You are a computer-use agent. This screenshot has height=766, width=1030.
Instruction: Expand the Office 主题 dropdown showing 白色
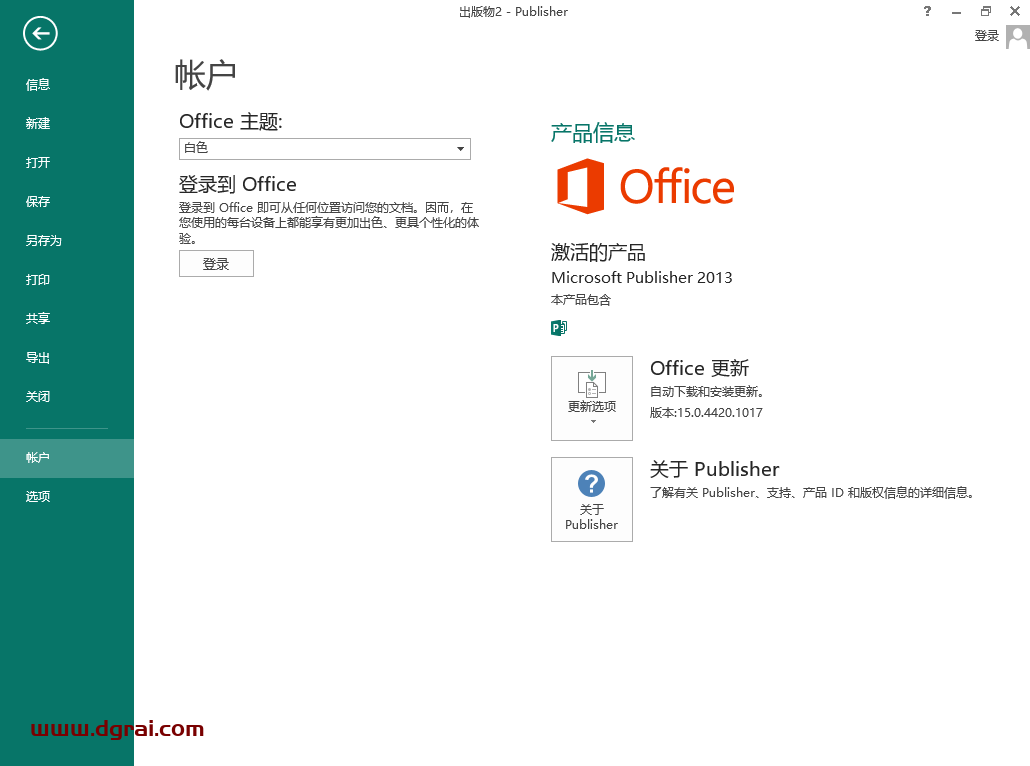(325, 148)
